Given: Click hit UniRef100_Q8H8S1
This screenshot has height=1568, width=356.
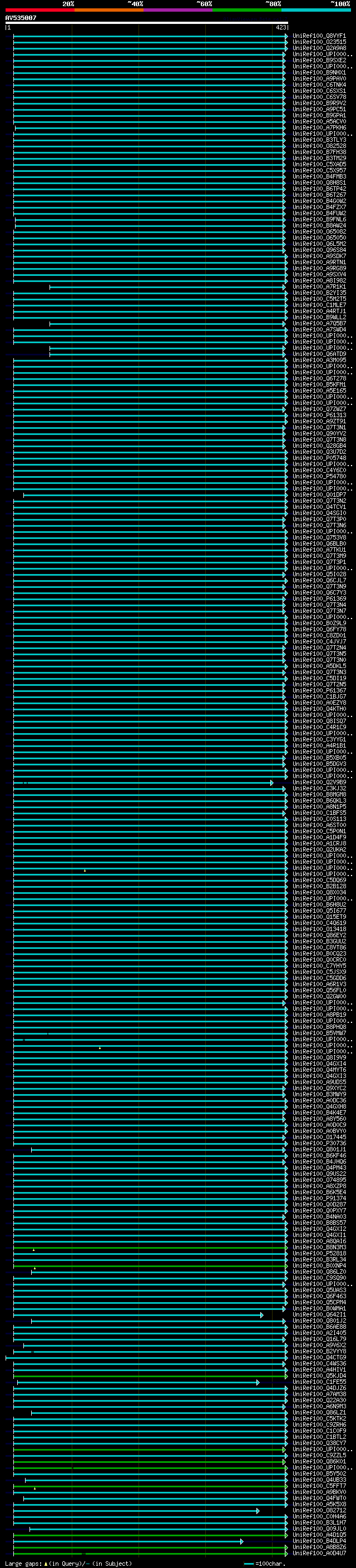Looking at the screenshot, I should coord(319,182).
